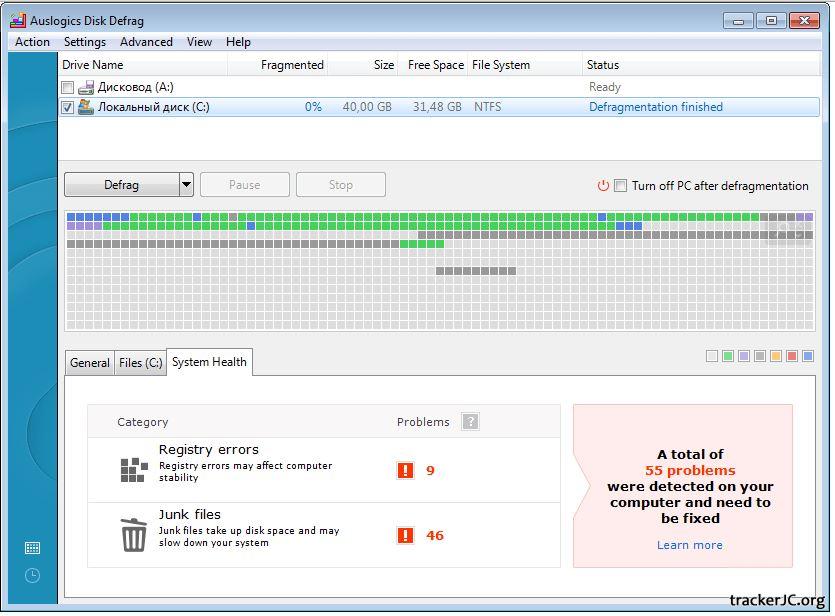Viewport: 835px width, 616px height.
Task: Uncheck the Локальный диск (C:) checkbox
Action: (x=68, y=107)
